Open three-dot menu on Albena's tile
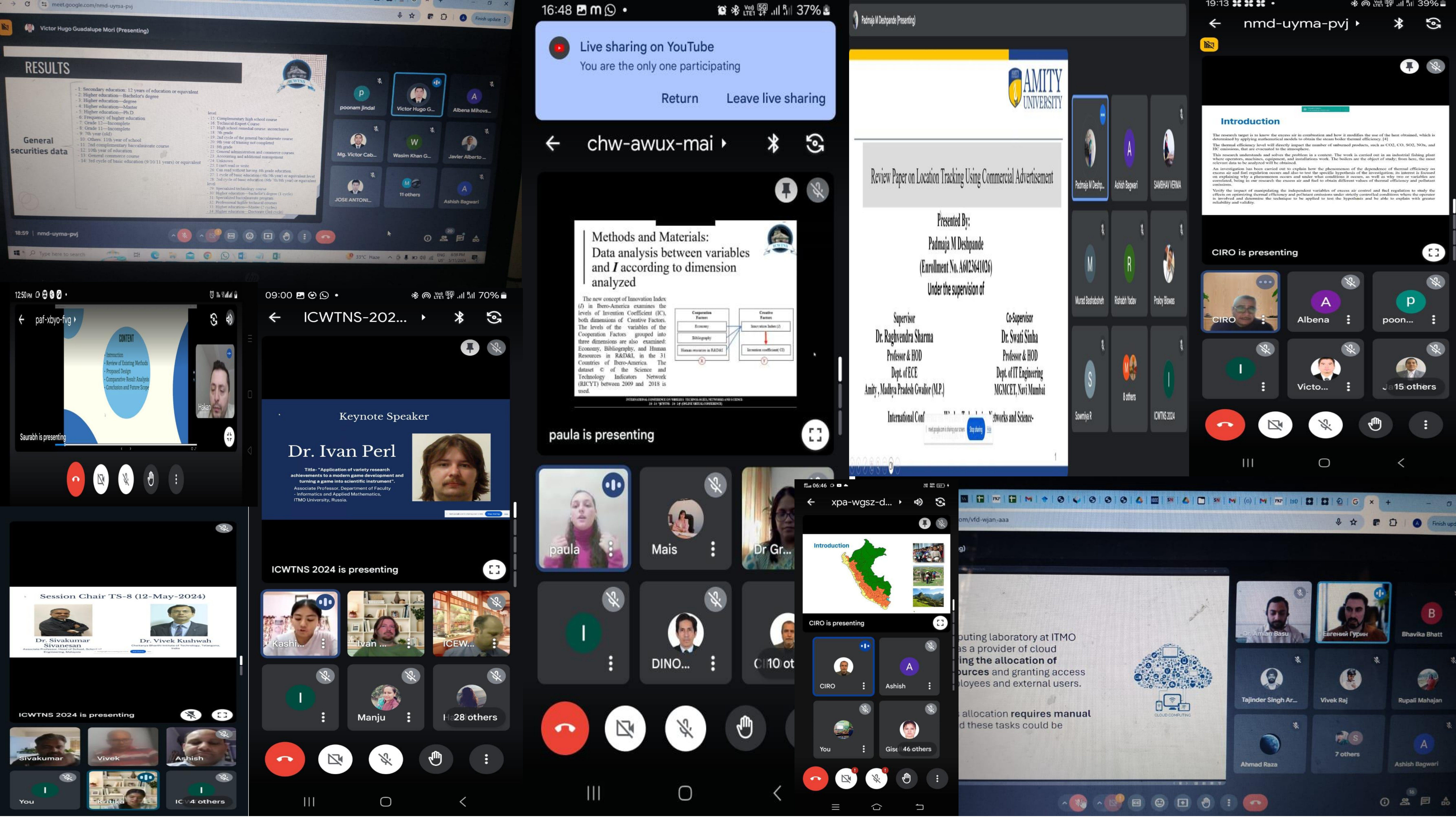This screenshot has width=1456, height=819. coord(1348,320)
